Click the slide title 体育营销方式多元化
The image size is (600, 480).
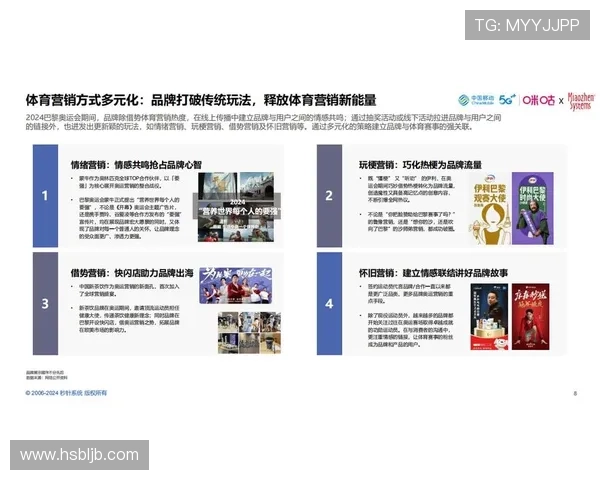click(201, 100)
